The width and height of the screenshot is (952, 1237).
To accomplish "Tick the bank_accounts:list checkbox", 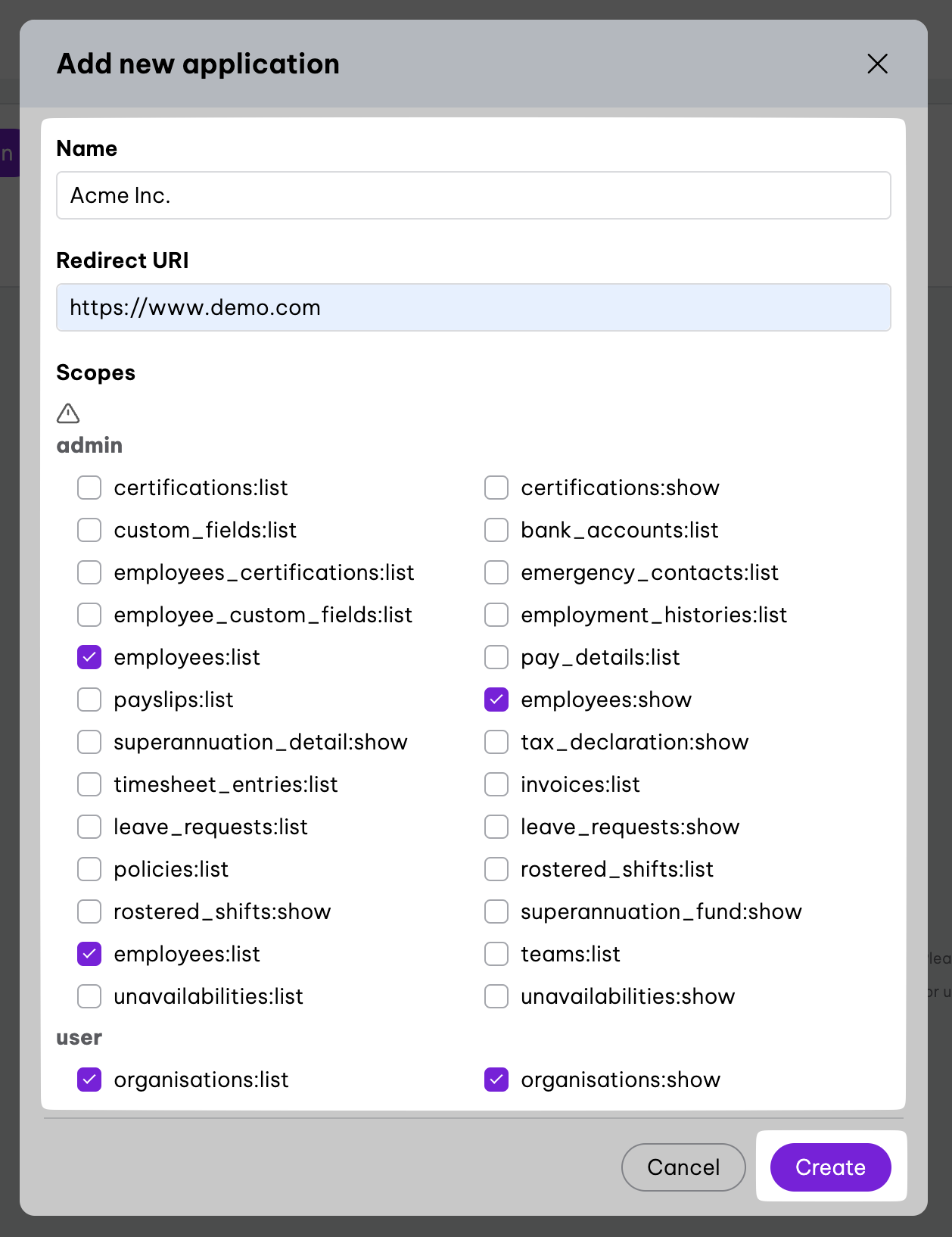I will (496, 530).
